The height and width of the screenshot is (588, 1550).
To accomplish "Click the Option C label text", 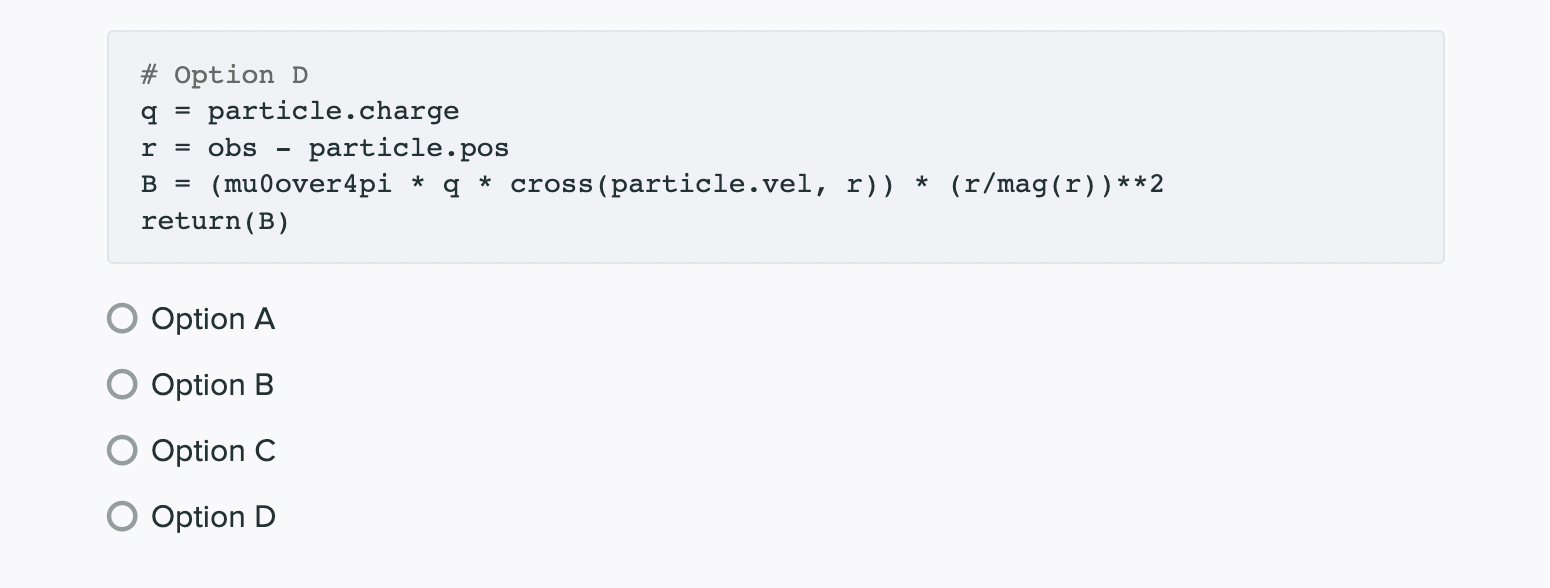I will (x=213, y=450).
